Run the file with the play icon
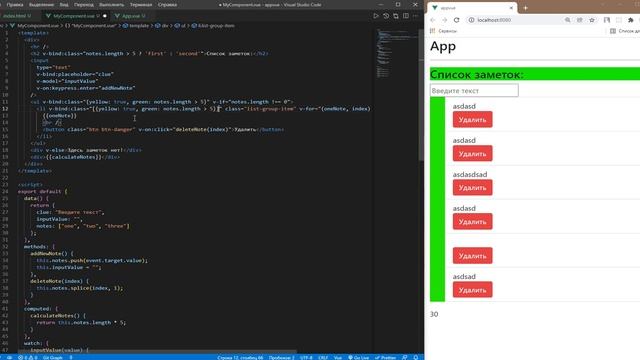This screenshot has height=360, width=640. (x=376, y=16)
